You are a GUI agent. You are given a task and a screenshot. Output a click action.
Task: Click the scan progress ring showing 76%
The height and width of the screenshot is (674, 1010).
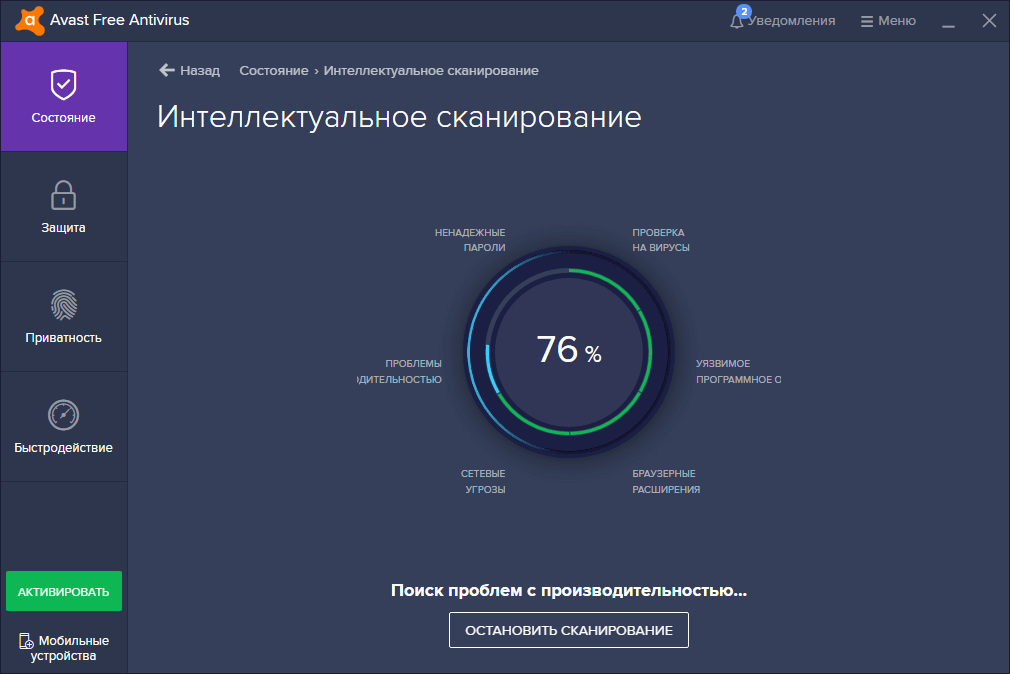pyautogui.click(x=568, y=352)
